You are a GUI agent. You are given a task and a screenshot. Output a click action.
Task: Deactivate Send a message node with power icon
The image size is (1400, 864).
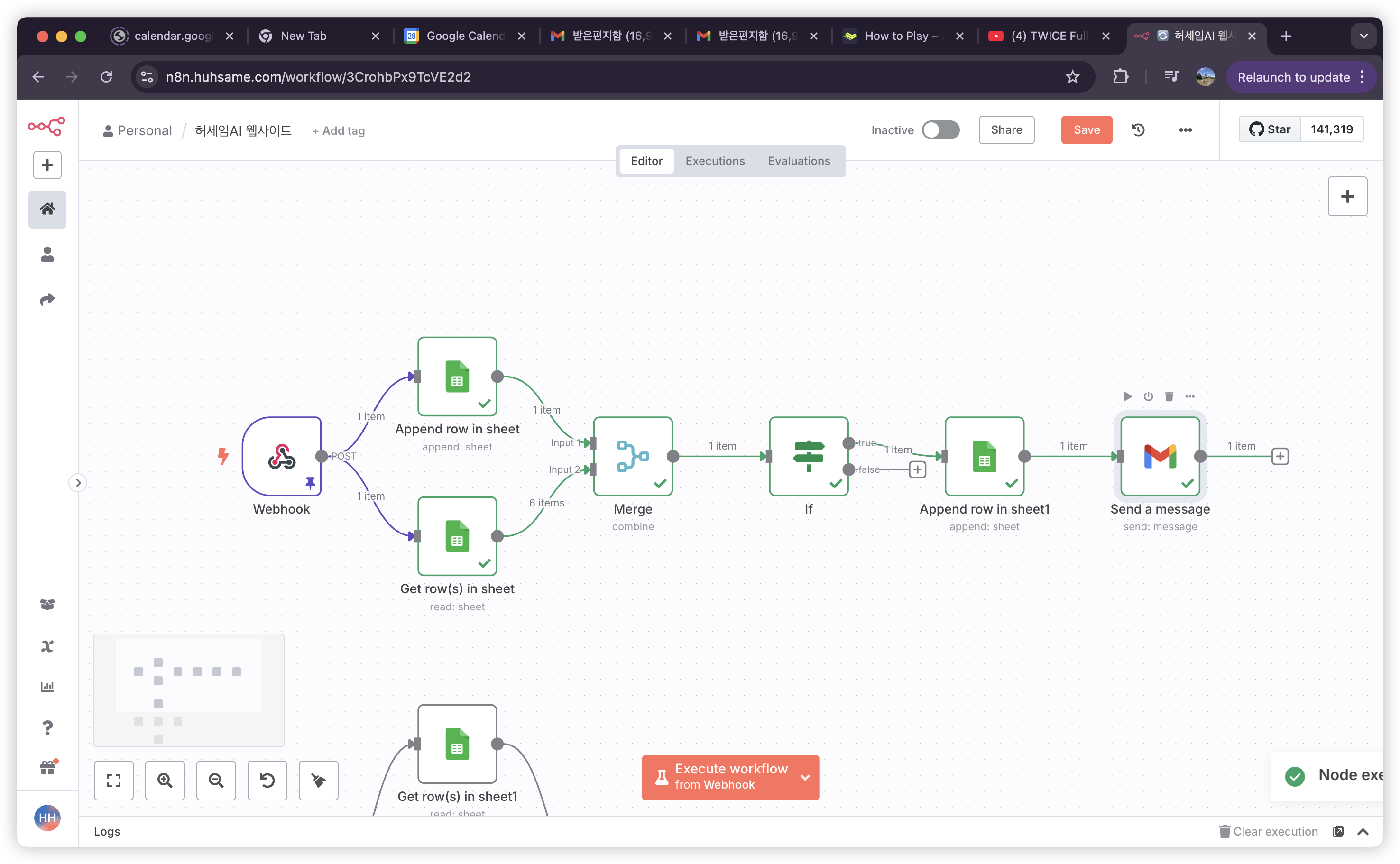coord(1148,396)
